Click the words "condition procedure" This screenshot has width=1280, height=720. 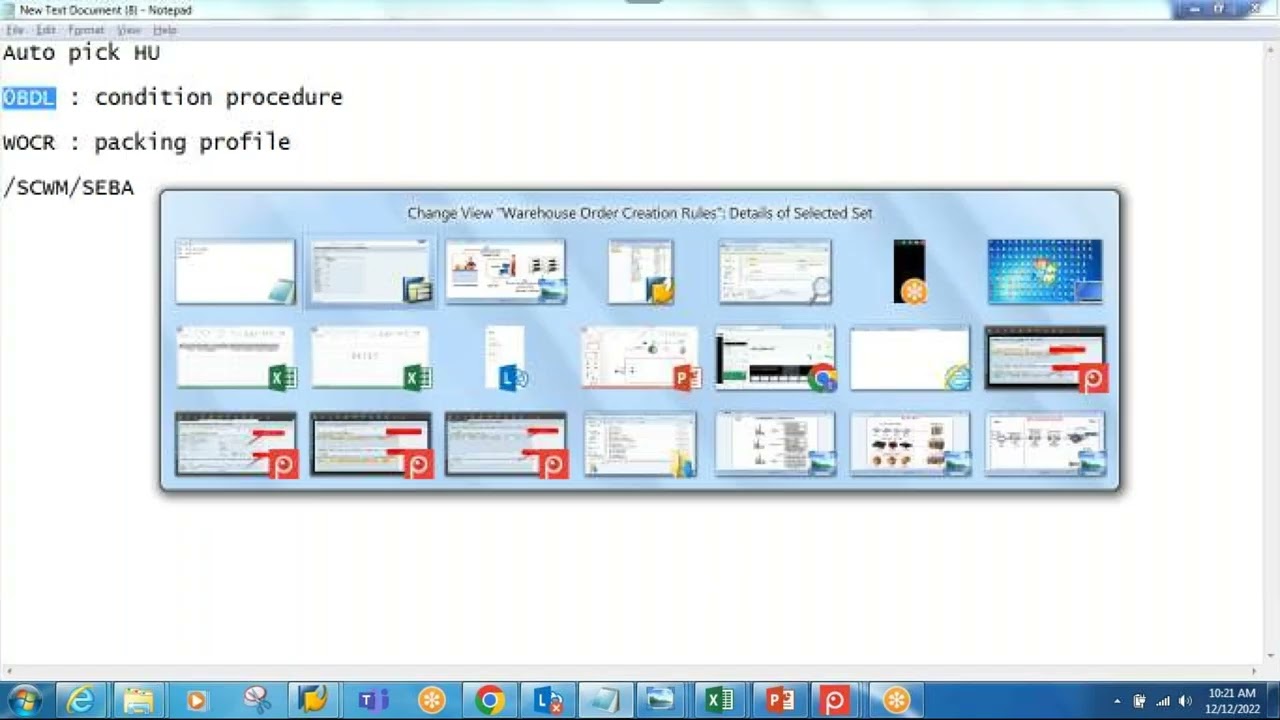(218, 97)
